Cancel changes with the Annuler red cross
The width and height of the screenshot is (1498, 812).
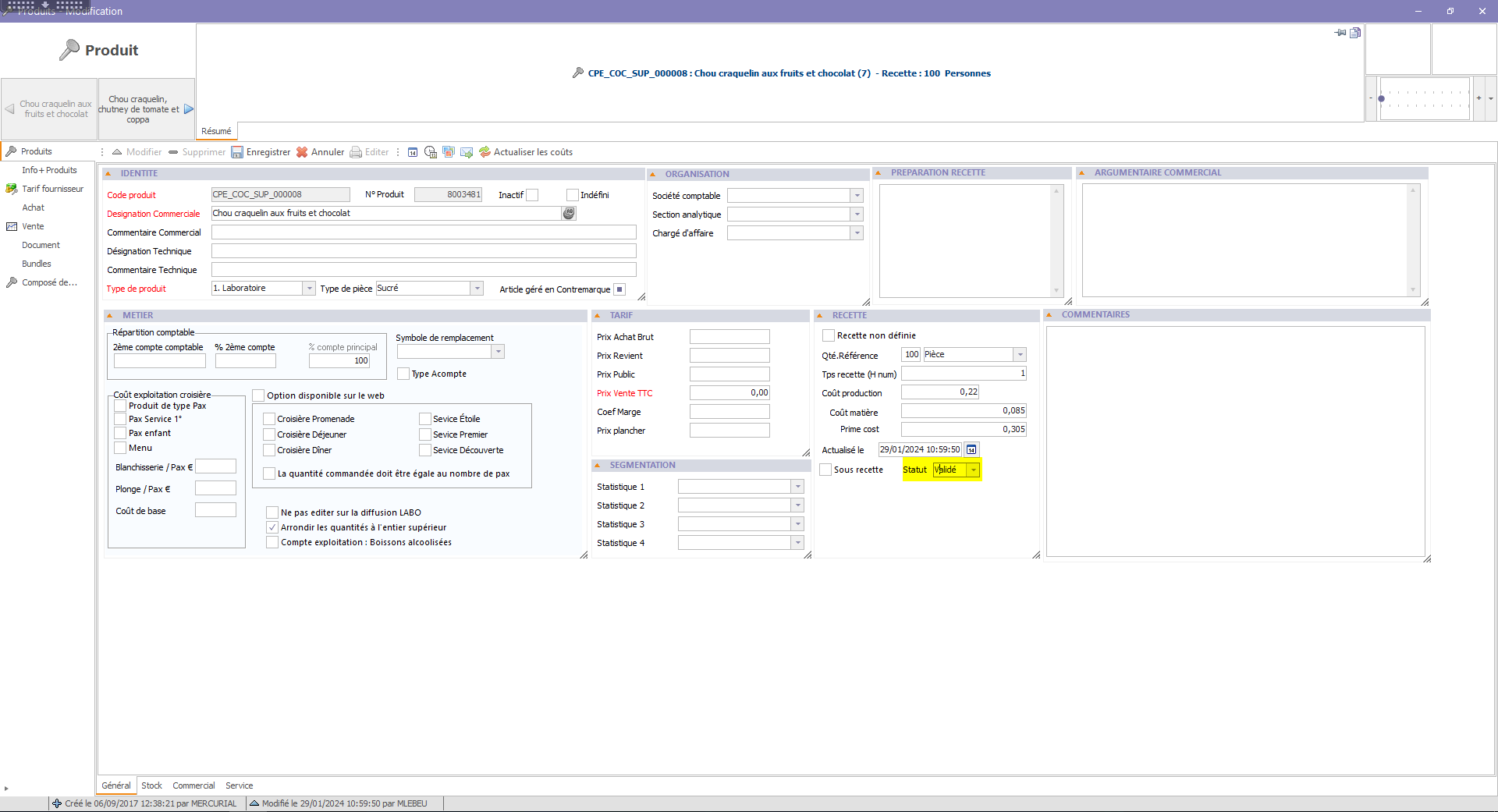(302, 152)
